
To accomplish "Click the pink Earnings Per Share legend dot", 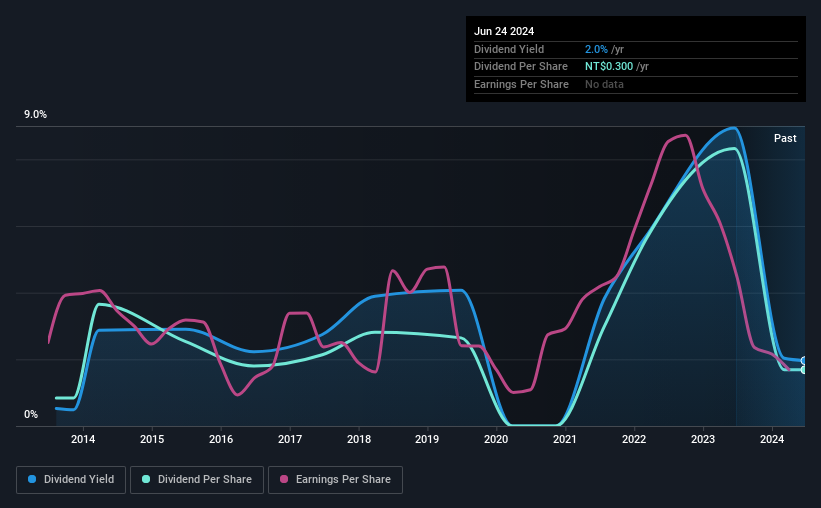I will tap(284, 479).
